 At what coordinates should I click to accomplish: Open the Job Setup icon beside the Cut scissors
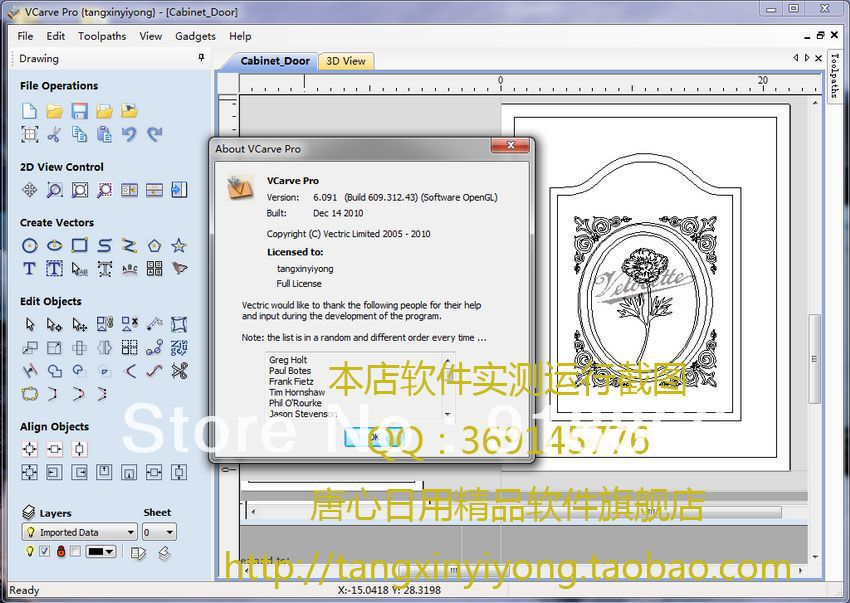[x=29, y=134]
